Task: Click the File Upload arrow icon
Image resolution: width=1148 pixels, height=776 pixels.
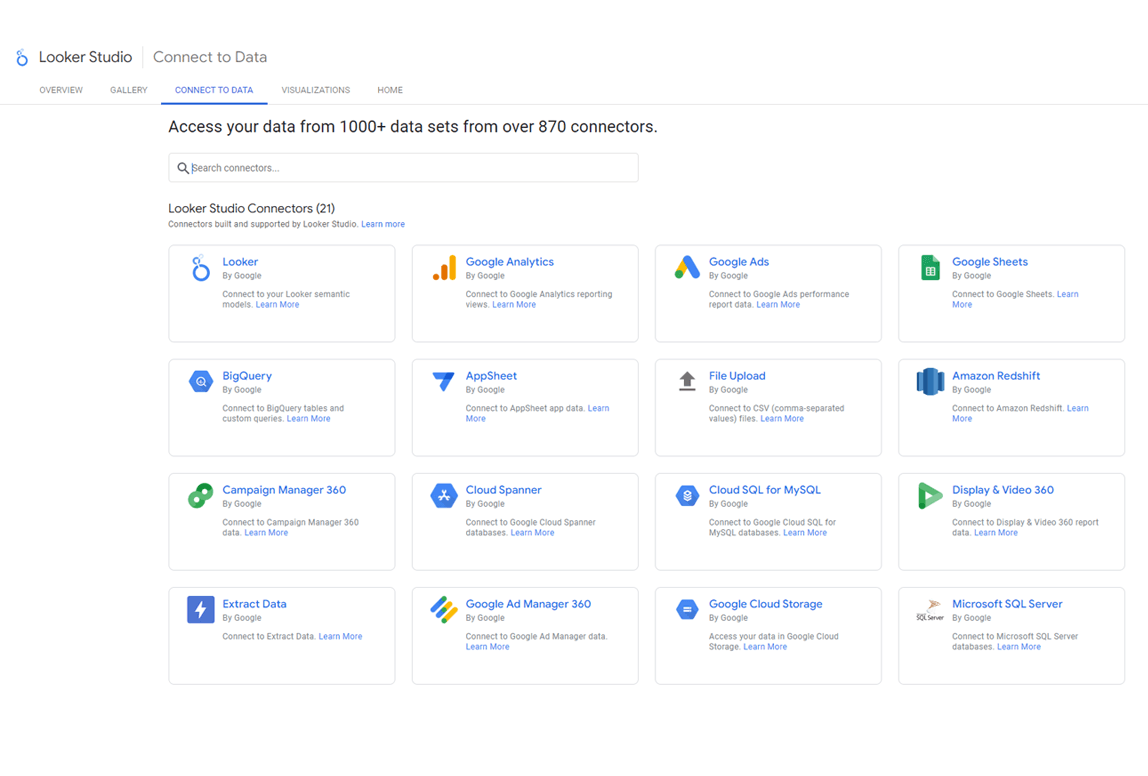Action: (x=687, y=381)
